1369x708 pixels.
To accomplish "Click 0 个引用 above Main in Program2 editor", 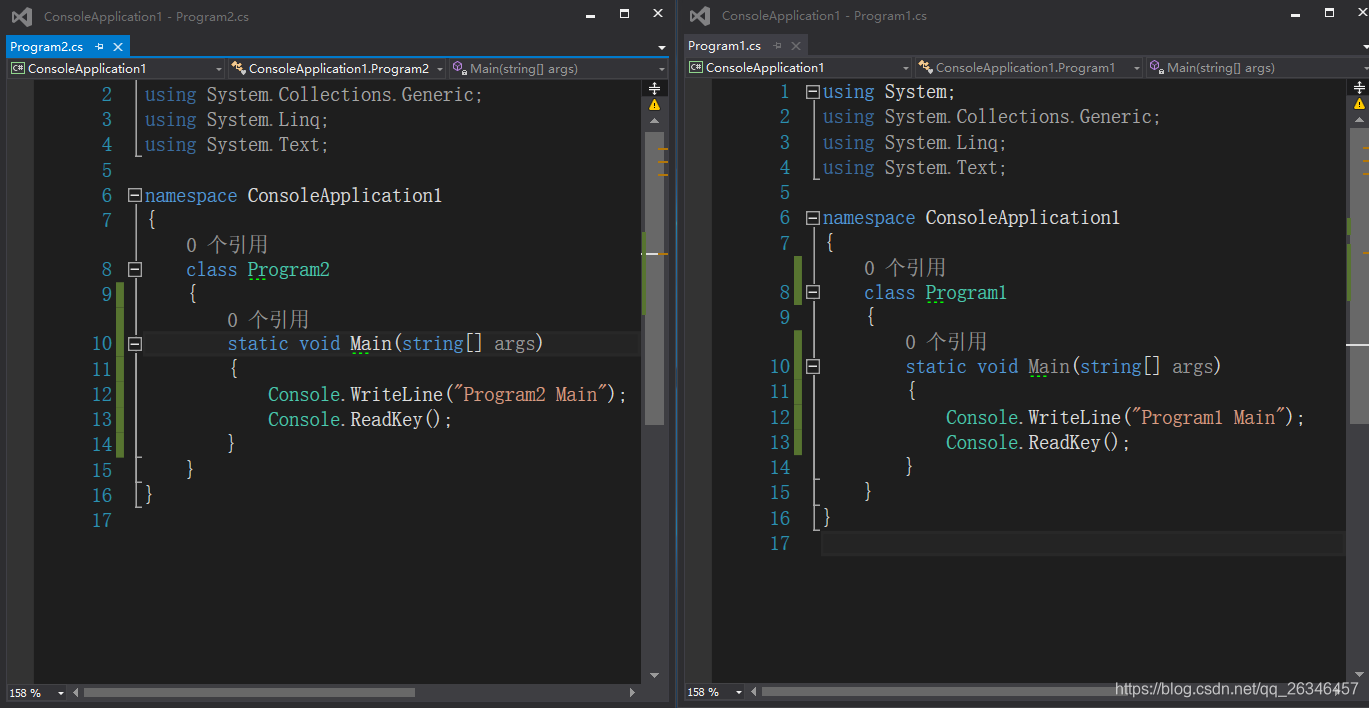I will click(x=268, y=320).
